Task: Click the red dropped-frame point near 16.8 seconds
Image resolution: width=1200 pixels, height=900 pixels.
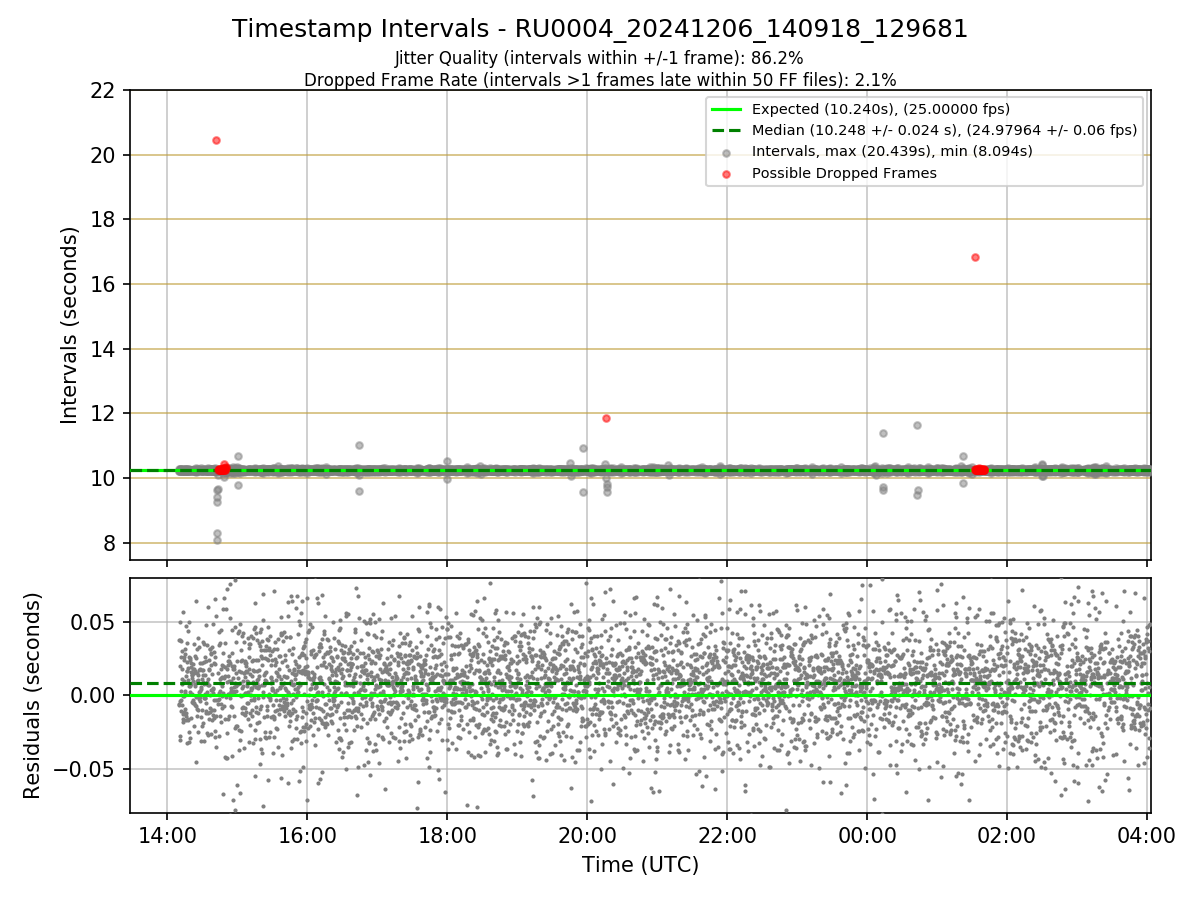Action: [975, 257]
